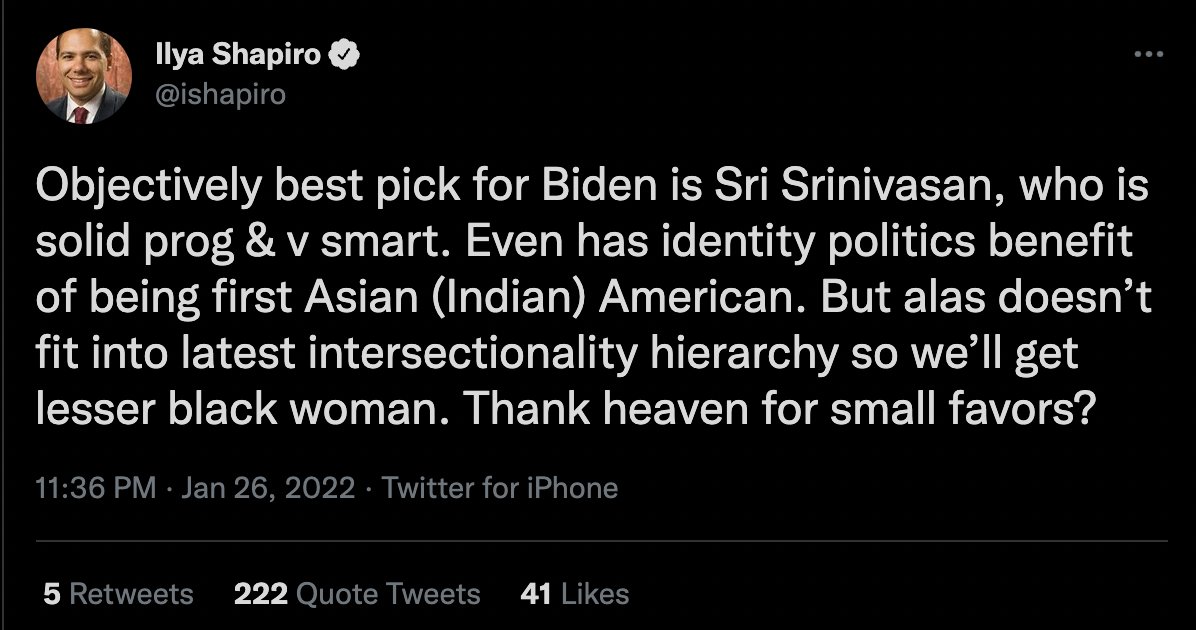Screen dimensions: 1196x630
Task: View the 5 Retweets list
Action: [118, 594]
